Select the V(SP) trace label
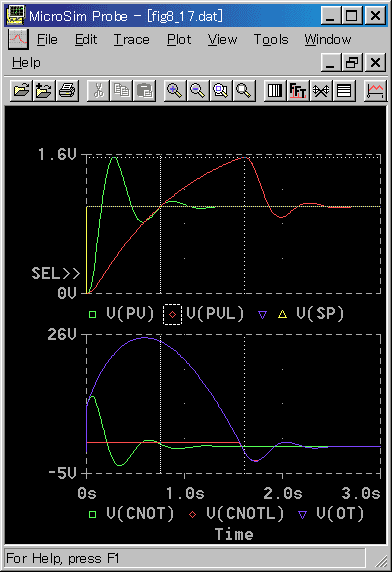The height and width of the screenshot is (572, 392). pos(320,313)
